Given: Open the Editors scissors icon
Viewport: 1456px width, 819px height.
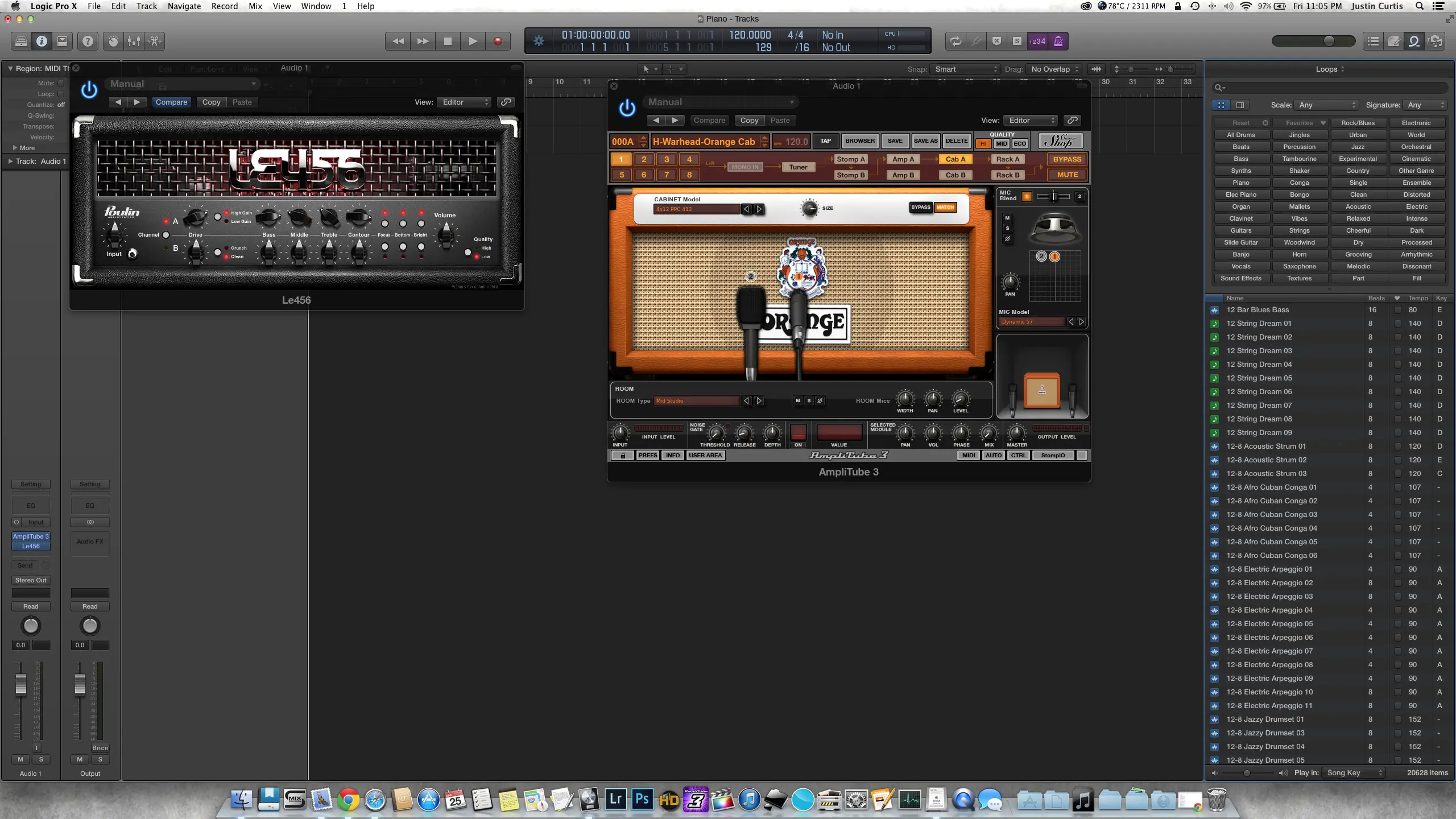Looking at the screenshot, I should 155,41.
